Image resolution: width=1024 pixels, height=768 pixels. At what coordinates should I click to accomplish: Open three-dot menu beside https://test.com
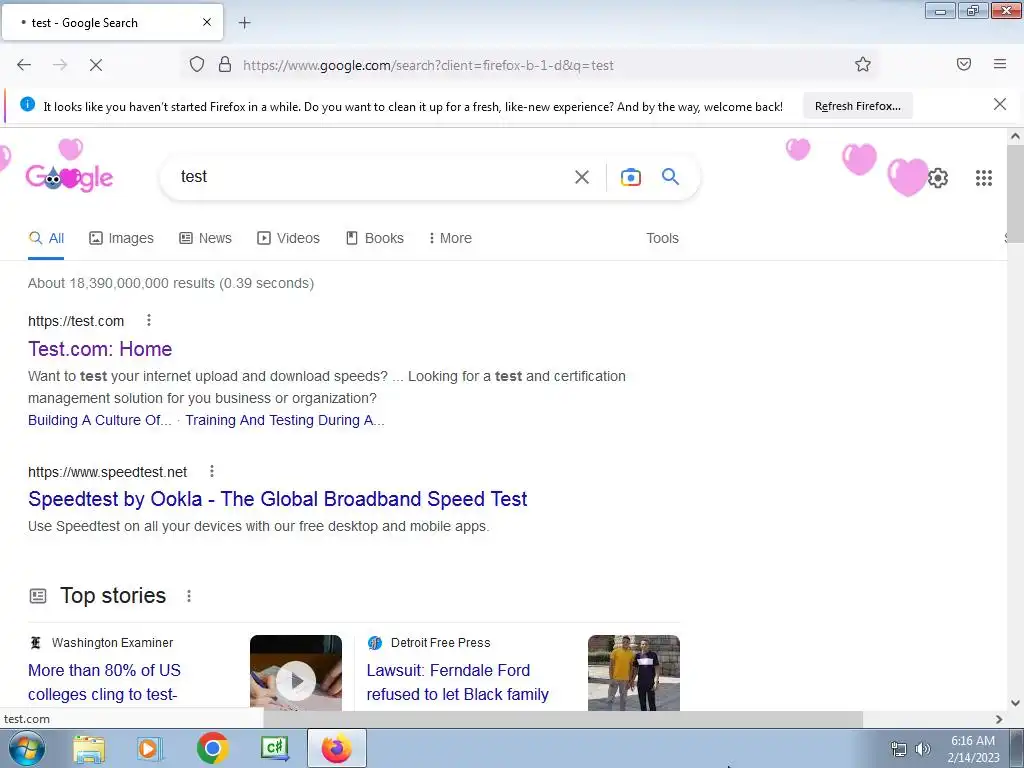coord(149,320)
